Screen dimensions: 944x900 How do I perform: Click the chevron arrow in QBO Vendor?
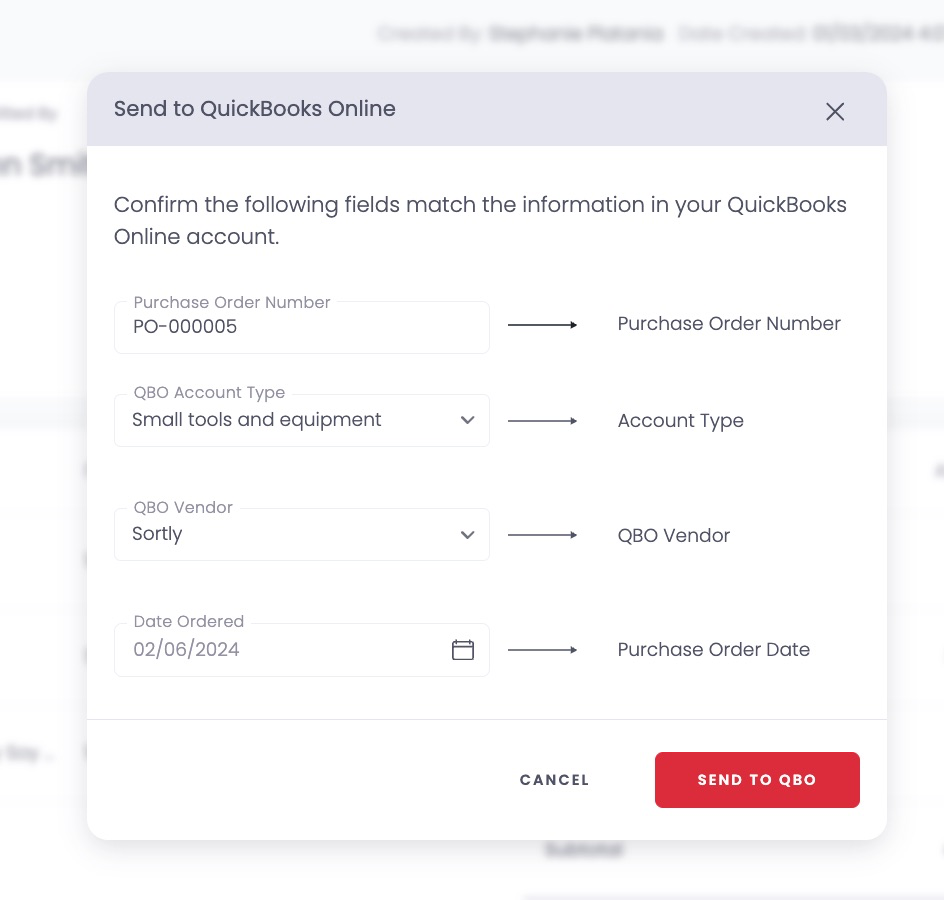[x=467, y=535]
